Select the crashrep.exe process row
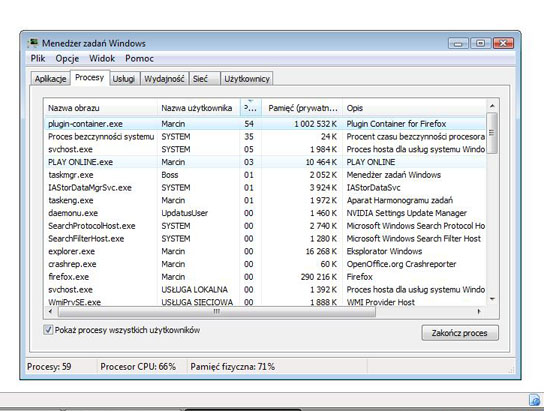The height and width of the screenshot is (411, 544). 265,264
